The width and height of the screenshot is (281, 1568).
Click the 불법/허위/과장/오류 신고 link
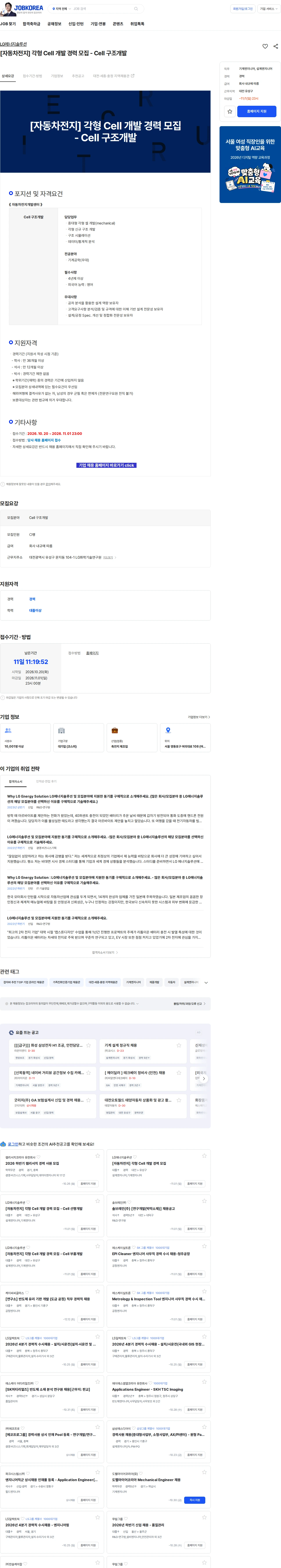pos(190,1004)
